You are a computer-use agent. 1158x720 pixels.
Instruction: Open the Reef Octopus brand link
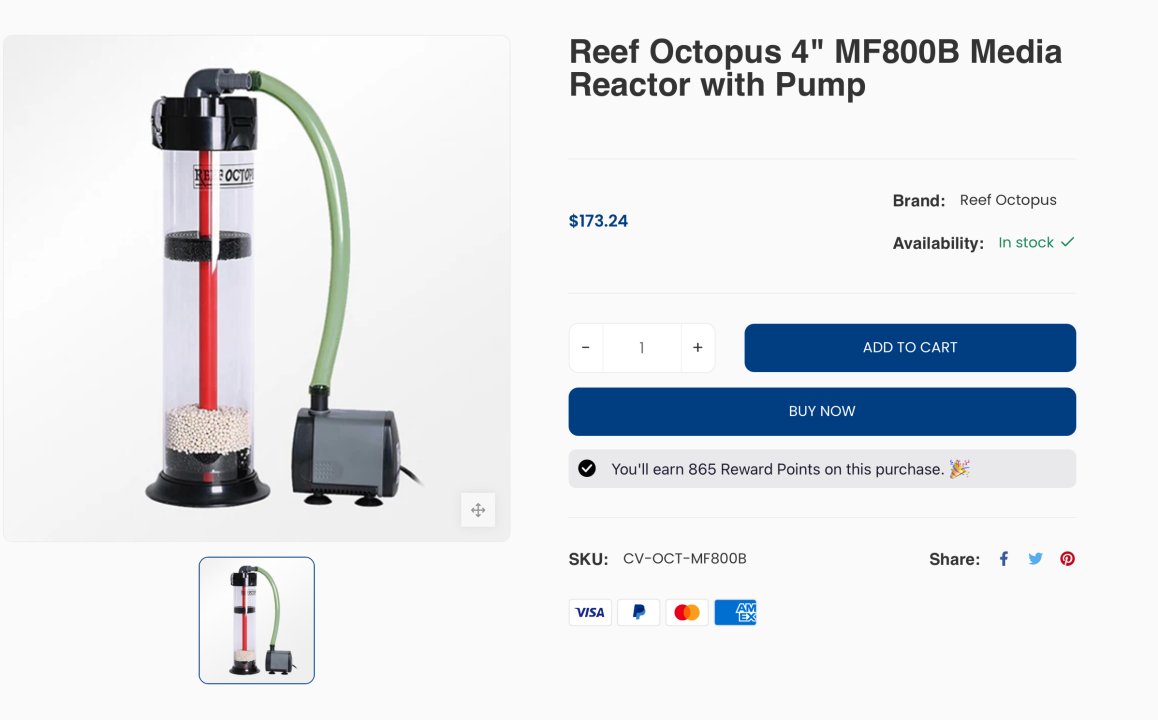(1008, 200)
